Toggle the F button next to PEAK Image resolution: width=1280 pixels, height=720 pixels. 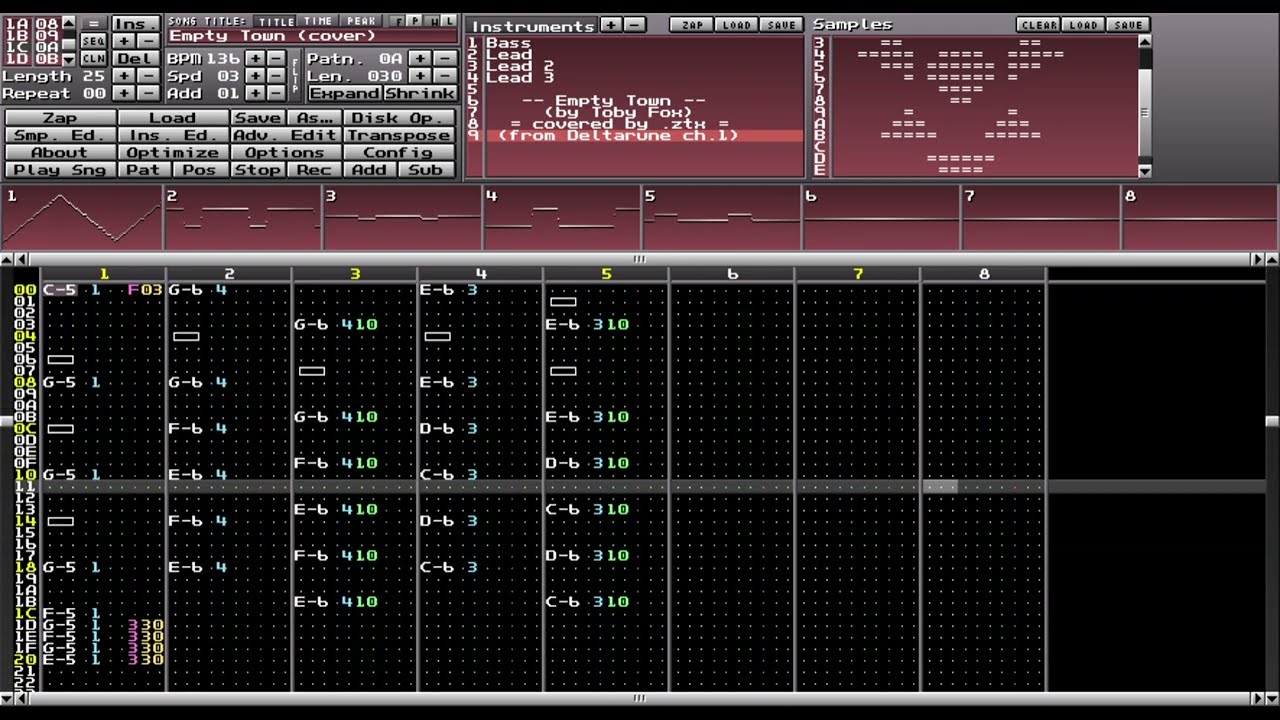click(398, 21)
